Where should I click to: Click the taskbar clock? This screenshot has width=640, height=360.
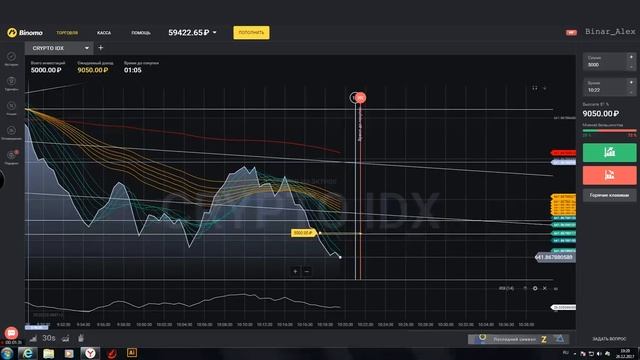point(625,353)
